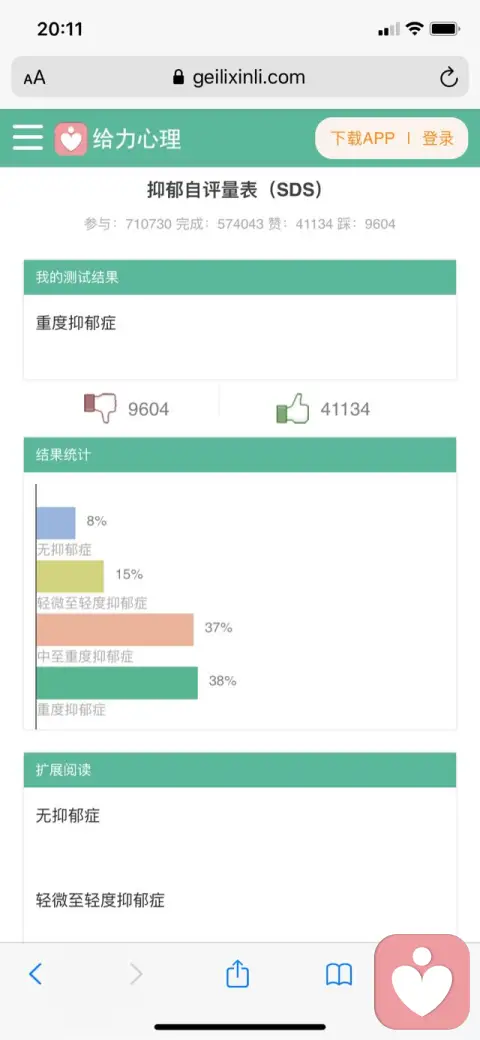The width and height of the screenshot is (480, 1040).
Task: Reload page with Safari refresh icon
Action: click(x=449, y=78)
